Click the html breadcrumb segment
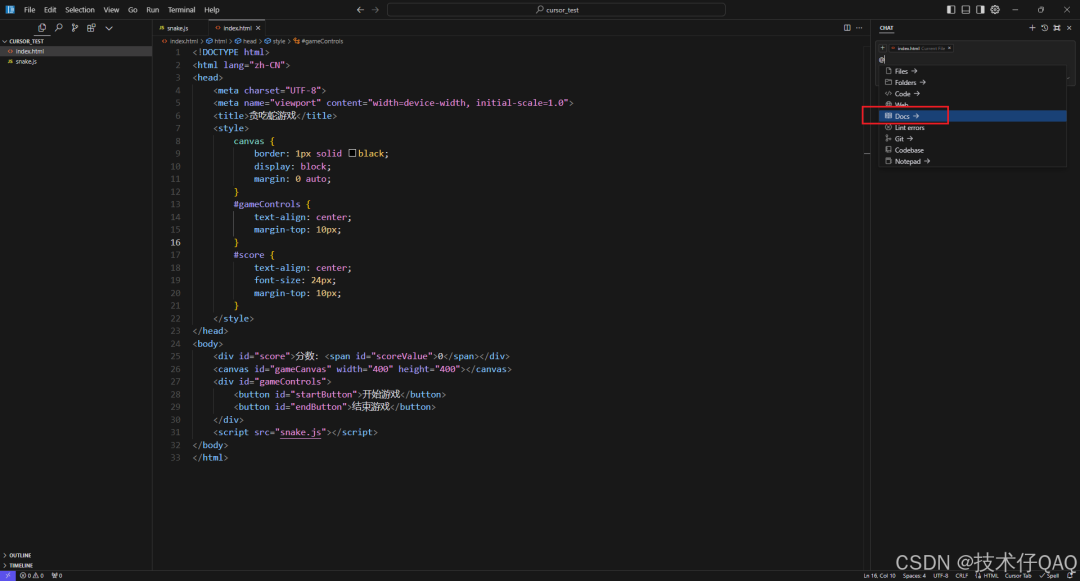The height and width of the screenshot is (581, 1080). [220, 41]
